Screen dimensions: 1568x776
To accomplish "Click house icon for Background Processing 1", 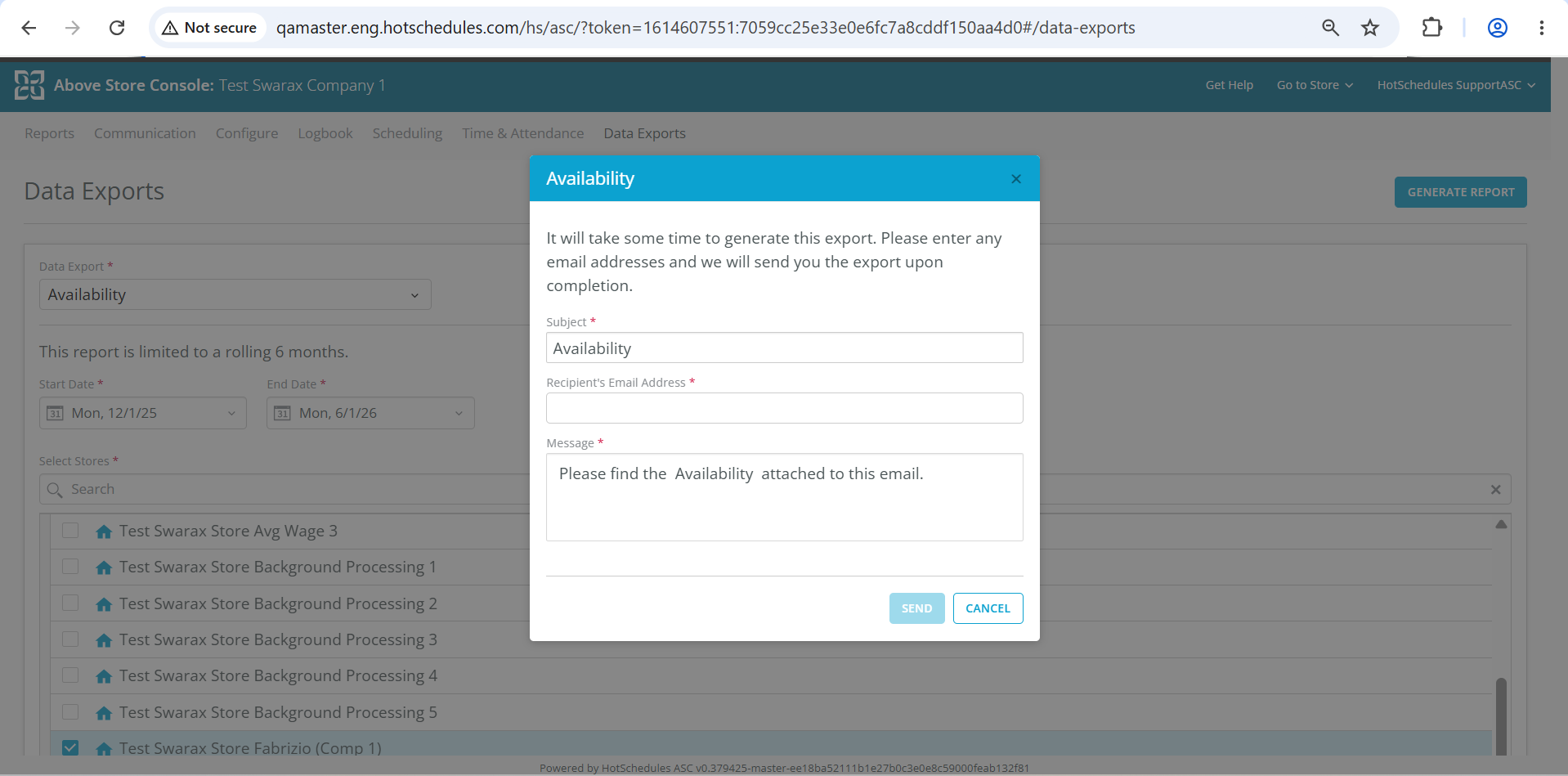I will point(104,567).
